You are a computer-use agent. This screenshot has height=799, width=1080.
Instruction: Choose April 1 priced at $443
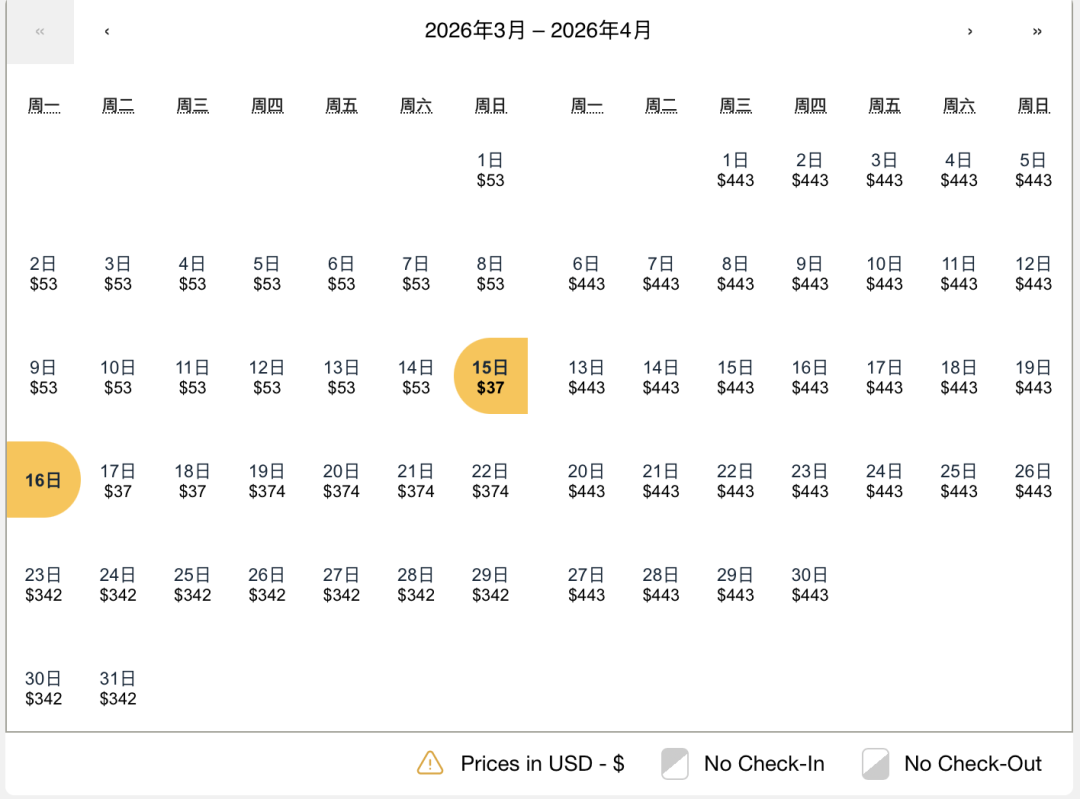[735, 169]
